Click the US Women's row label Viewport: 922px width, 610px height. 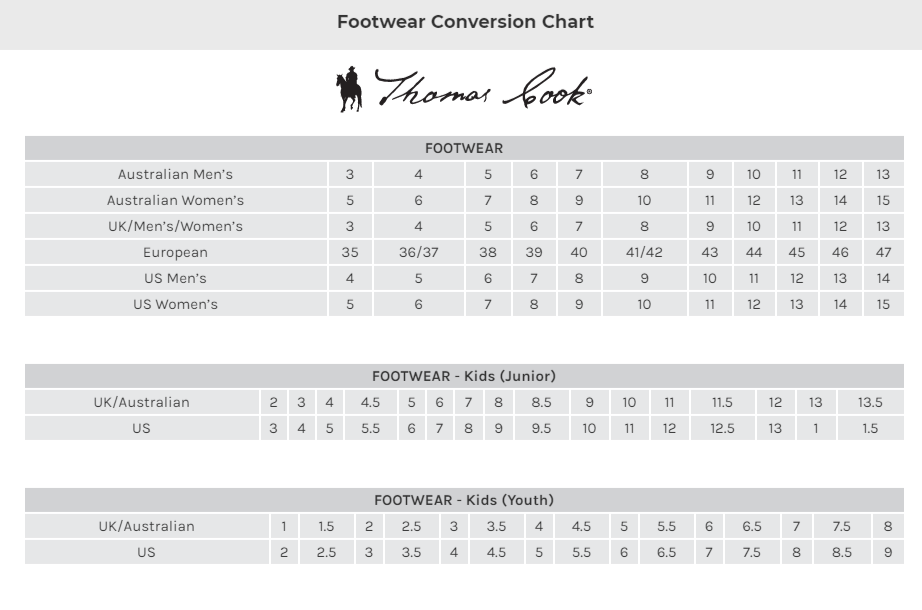[175, 304]
